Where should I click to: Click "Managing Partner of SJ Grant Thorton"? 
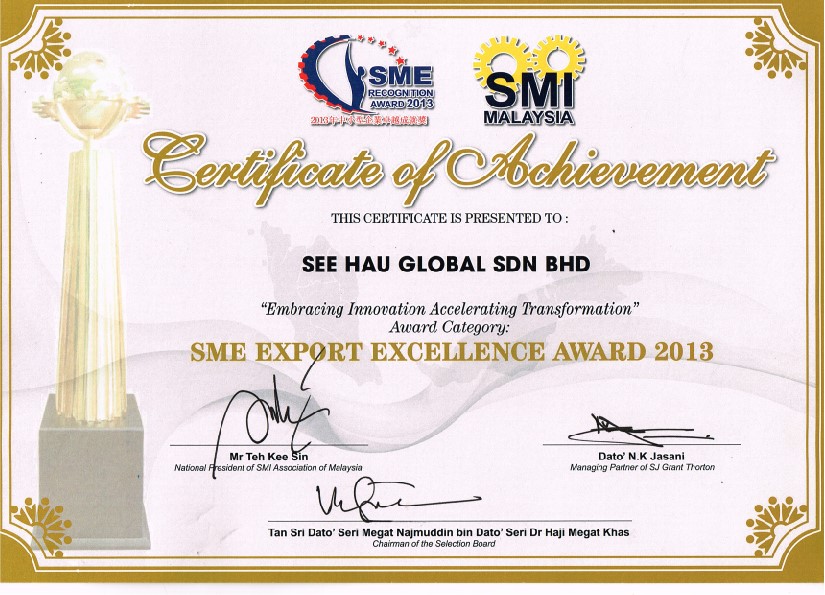[x=642, y=467]
